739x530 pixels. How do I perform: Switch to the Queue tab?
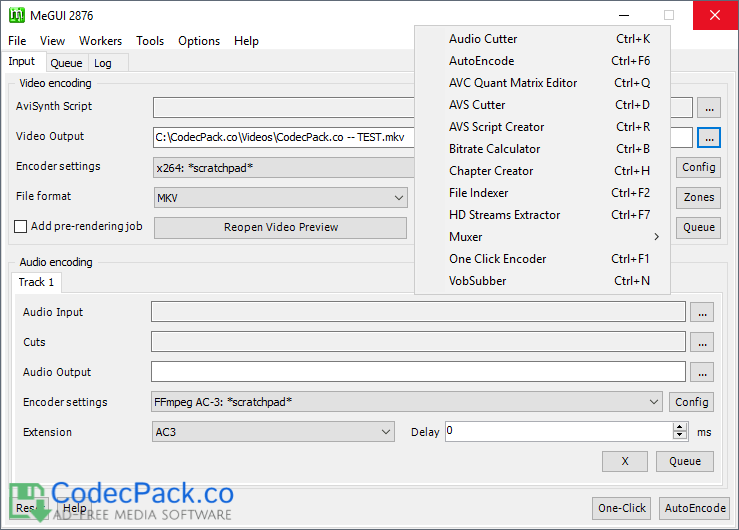[x=66, y=63]
